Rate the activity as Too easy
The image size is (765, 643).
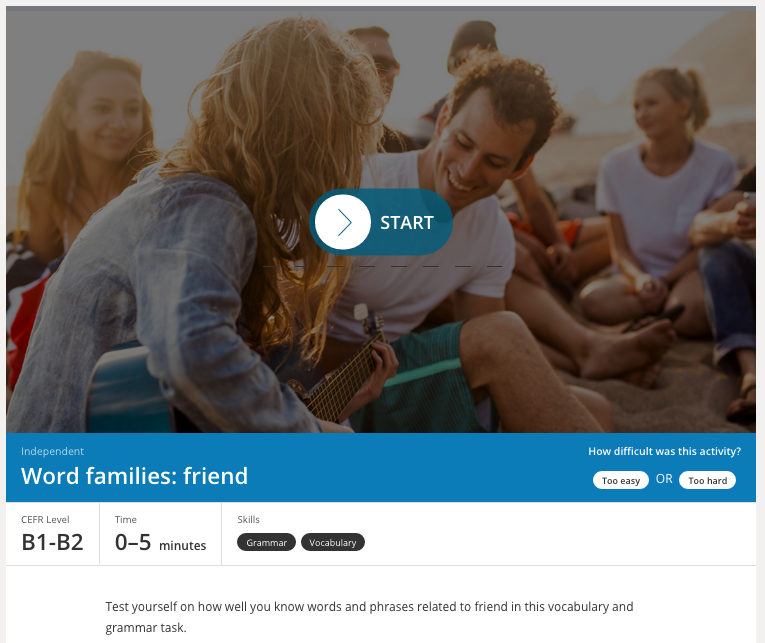(621, 480)
